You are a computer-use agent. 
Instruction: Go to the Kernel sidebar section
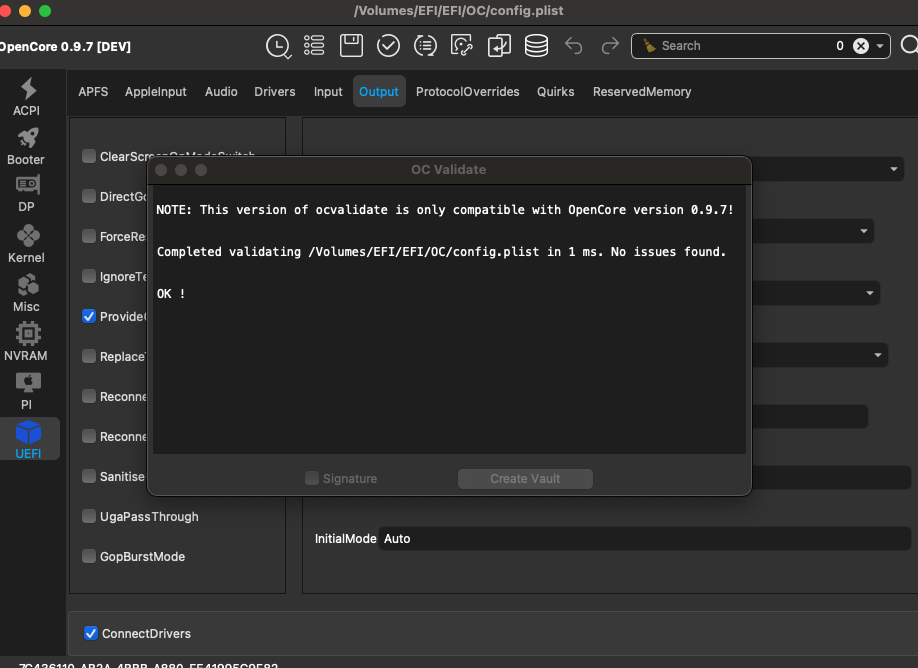tap(27, 245)
